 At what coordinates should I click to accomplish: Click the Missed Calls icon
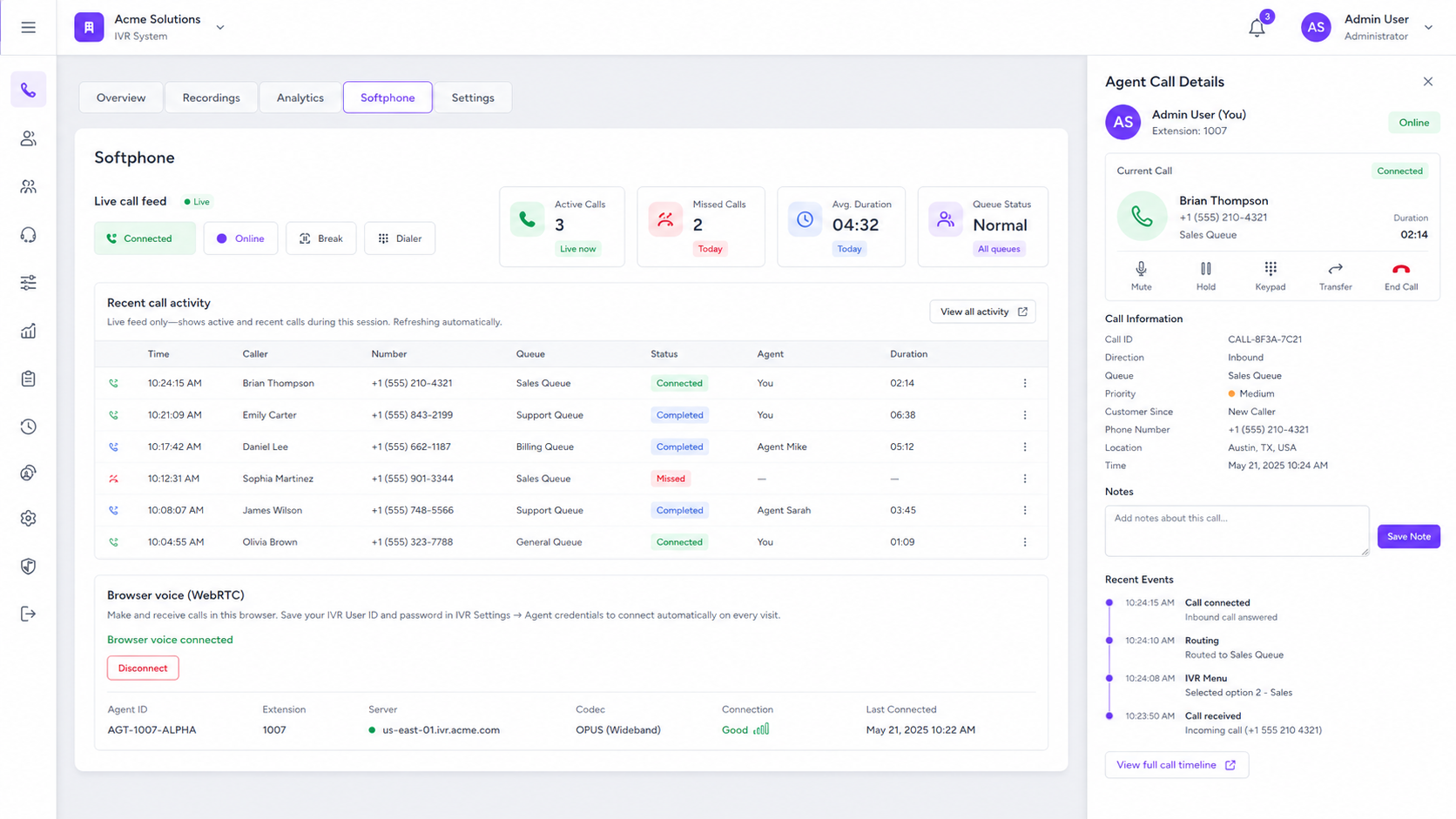665,219
